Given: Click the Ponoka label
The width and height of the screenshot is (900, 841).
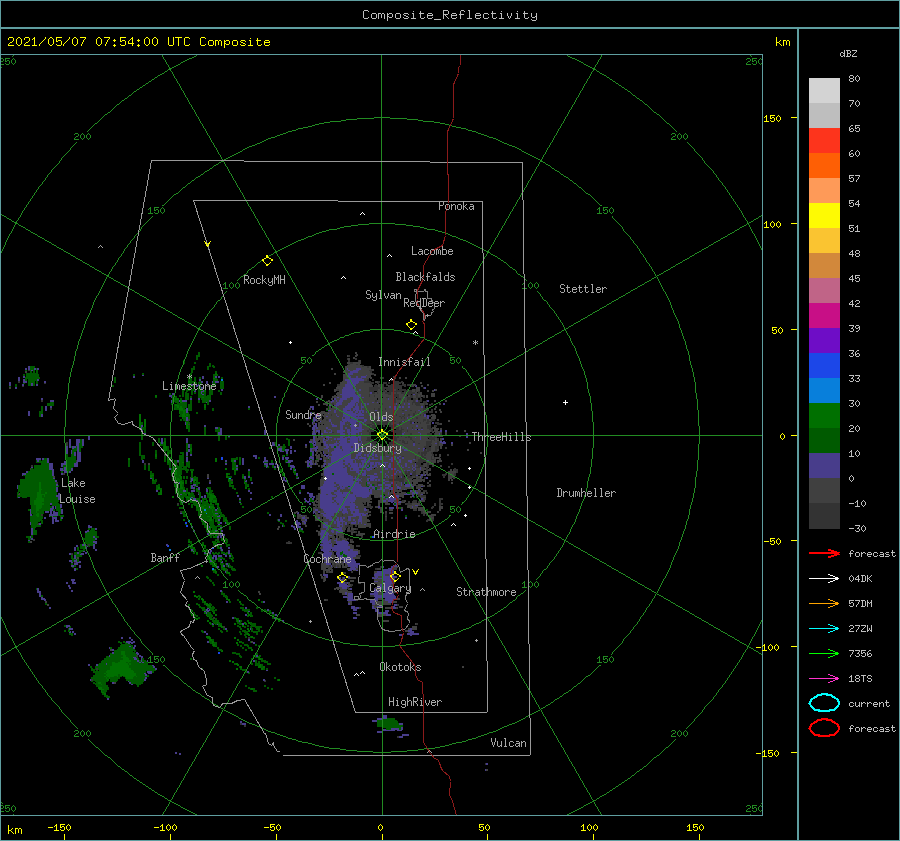Looking at the screenshot, I should click(x=456, y=206).
